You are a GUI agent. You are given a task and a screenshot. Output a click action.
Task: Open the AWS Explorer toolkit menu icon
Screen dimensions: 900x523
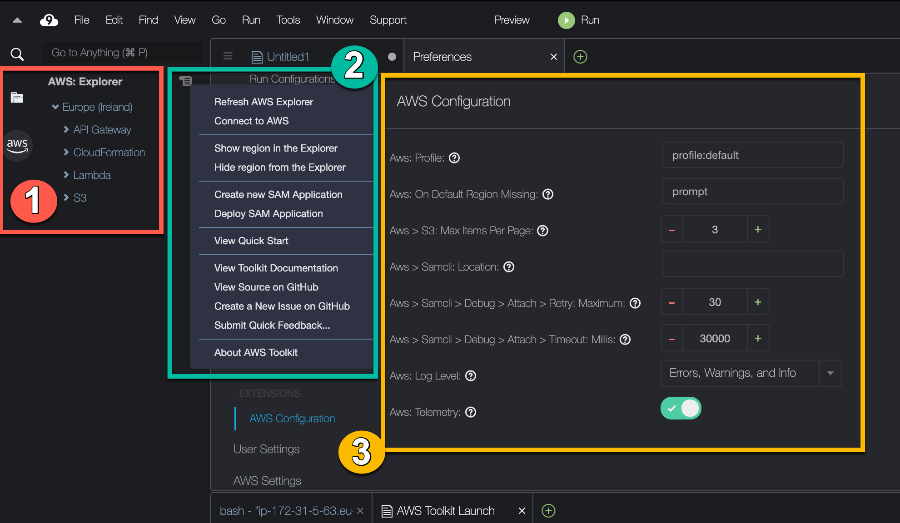185,80
